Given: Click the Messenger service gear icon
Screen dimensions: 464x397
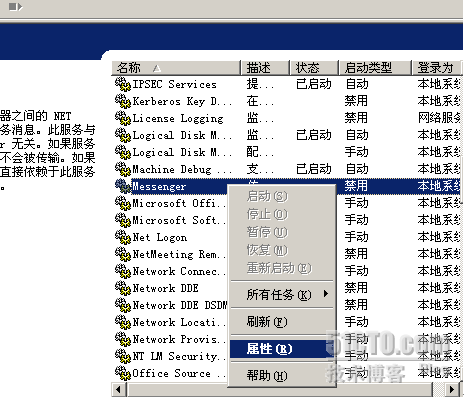Looking at the screenshot, I should (x=123, y=186).
